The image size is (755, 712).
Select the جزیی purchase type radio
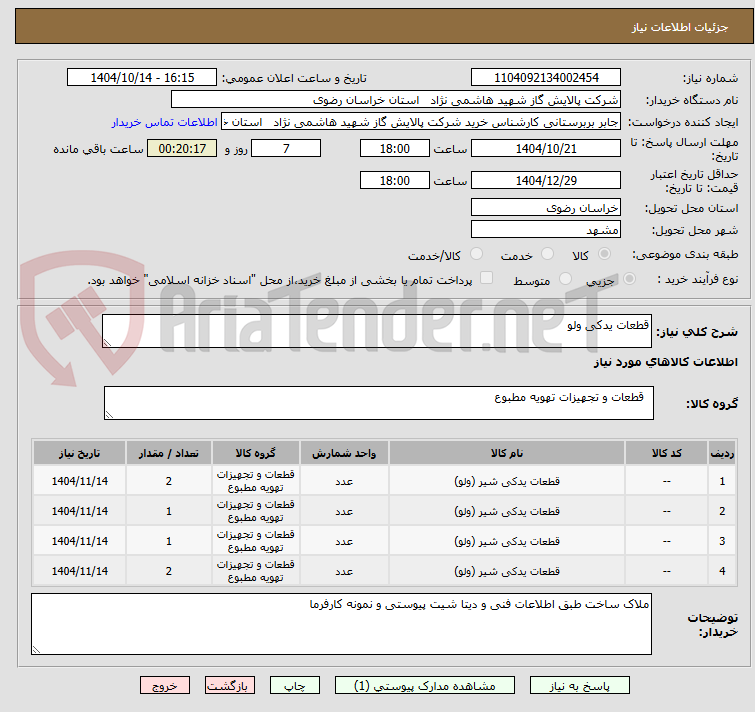[x=629, y=279]
